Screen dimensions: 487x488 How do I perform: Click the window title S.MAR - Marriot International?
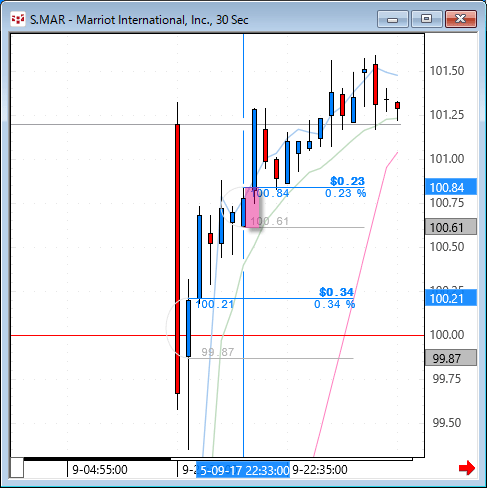[139, 20]
